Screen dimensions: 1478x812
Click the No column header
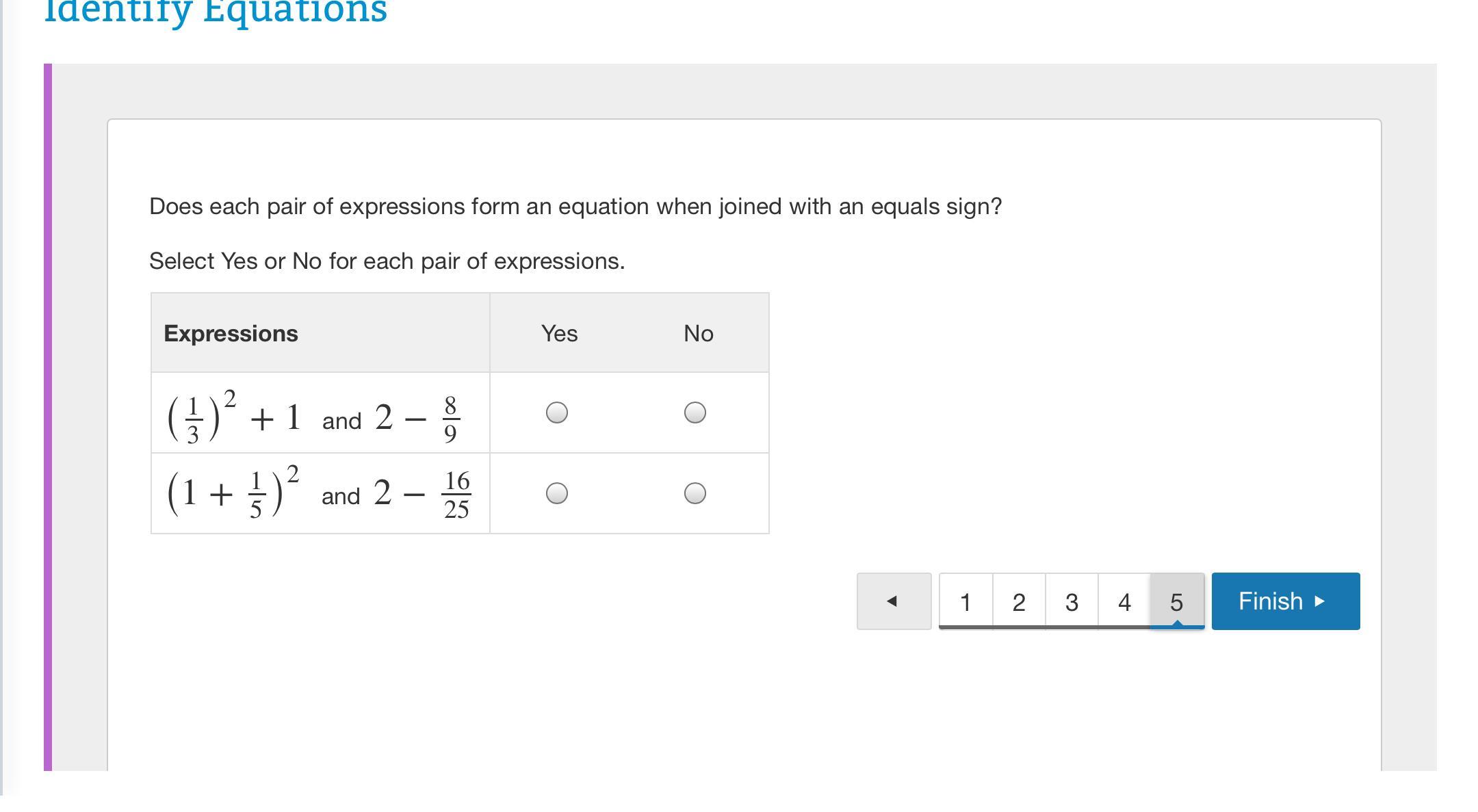click(x=698, y=333)
